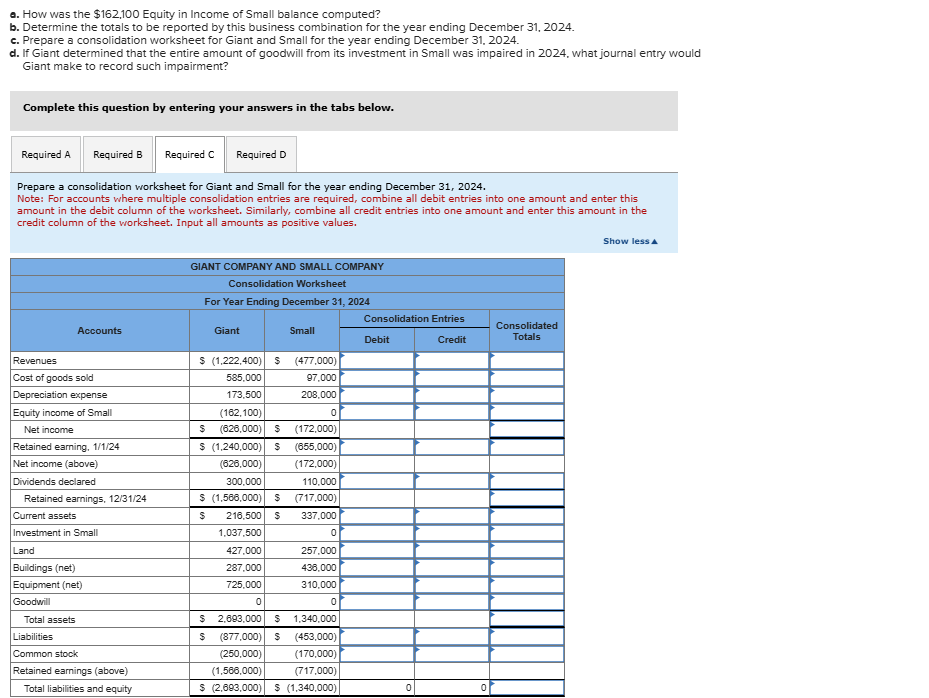Click the Revenues Debit input cell
The image size is (929, 698).
(378, 361)
